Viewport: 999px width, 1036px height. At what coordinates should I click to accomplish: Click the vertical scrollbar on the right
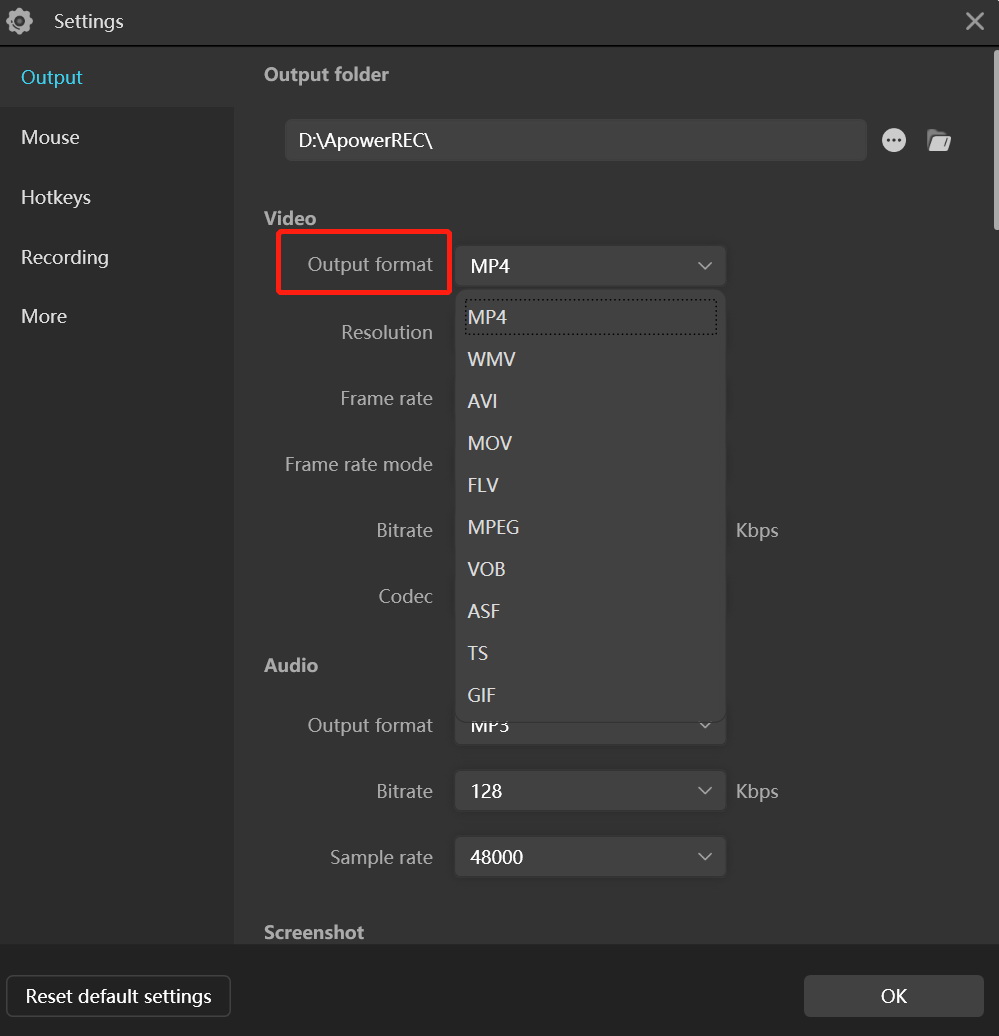994,140
